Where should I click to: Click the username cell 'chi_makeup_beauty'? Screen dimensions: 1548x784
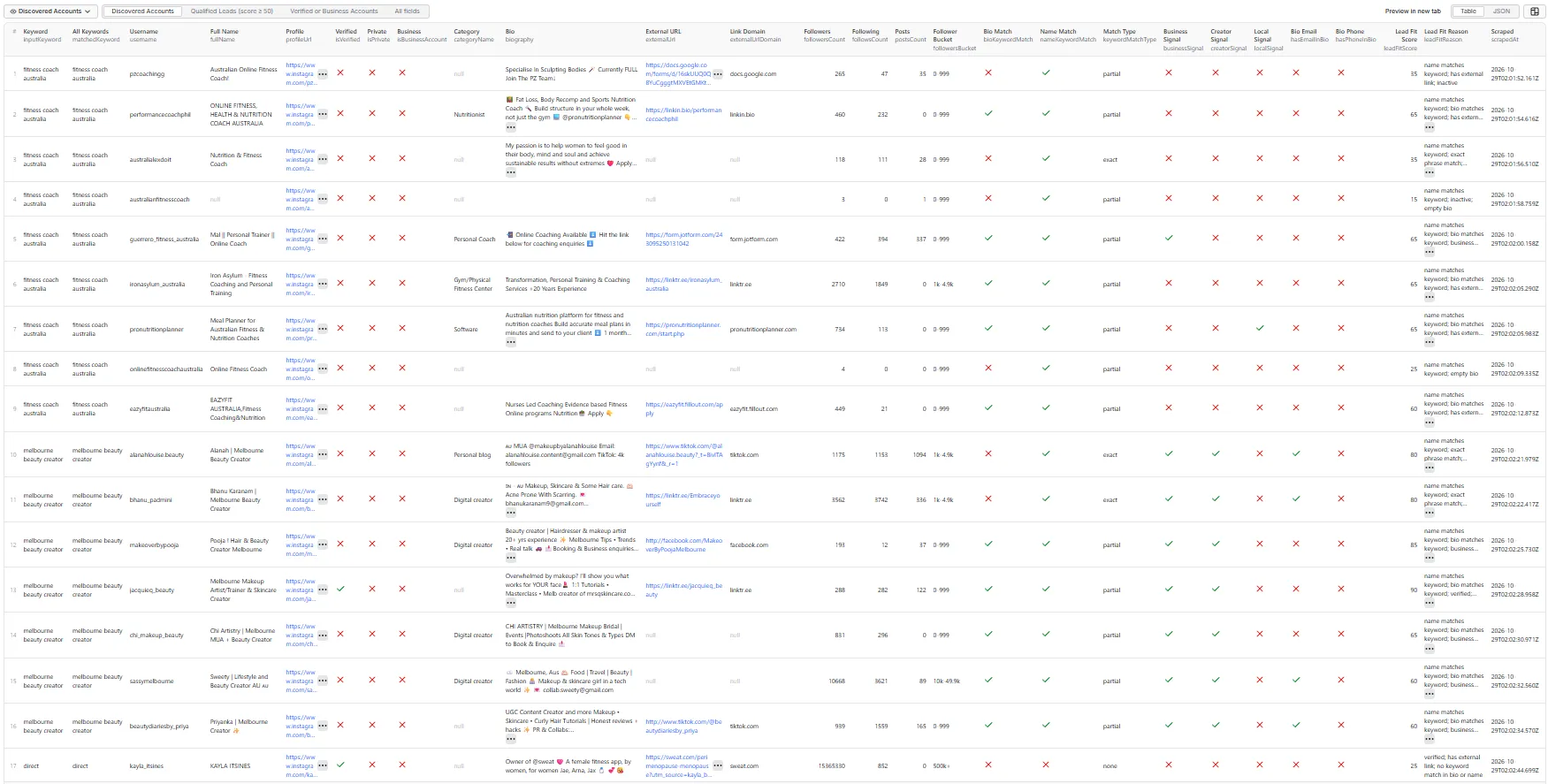click(x=156, y=636)
